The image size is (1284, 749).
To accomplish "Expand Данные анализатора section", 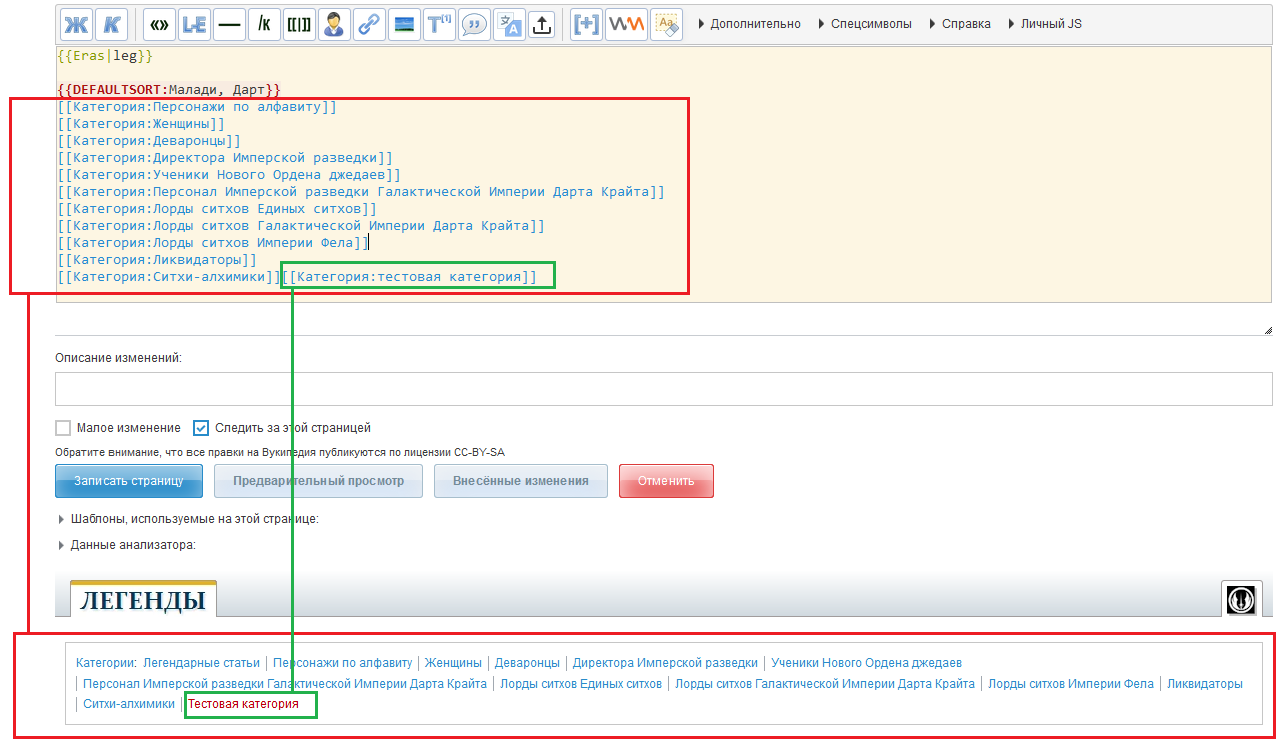I will pos(127,545).
